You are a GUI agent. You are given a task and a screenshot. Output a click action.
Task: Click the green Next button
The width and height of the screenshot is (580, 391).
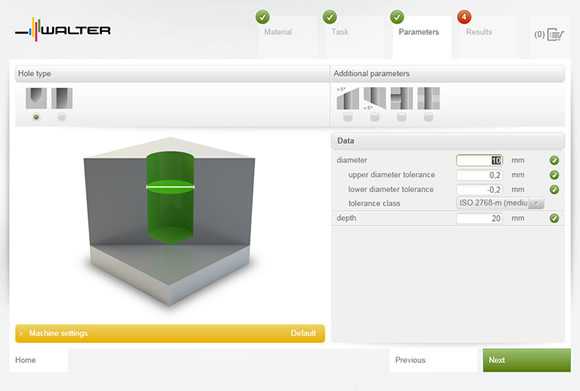click(x=527, y=360)
